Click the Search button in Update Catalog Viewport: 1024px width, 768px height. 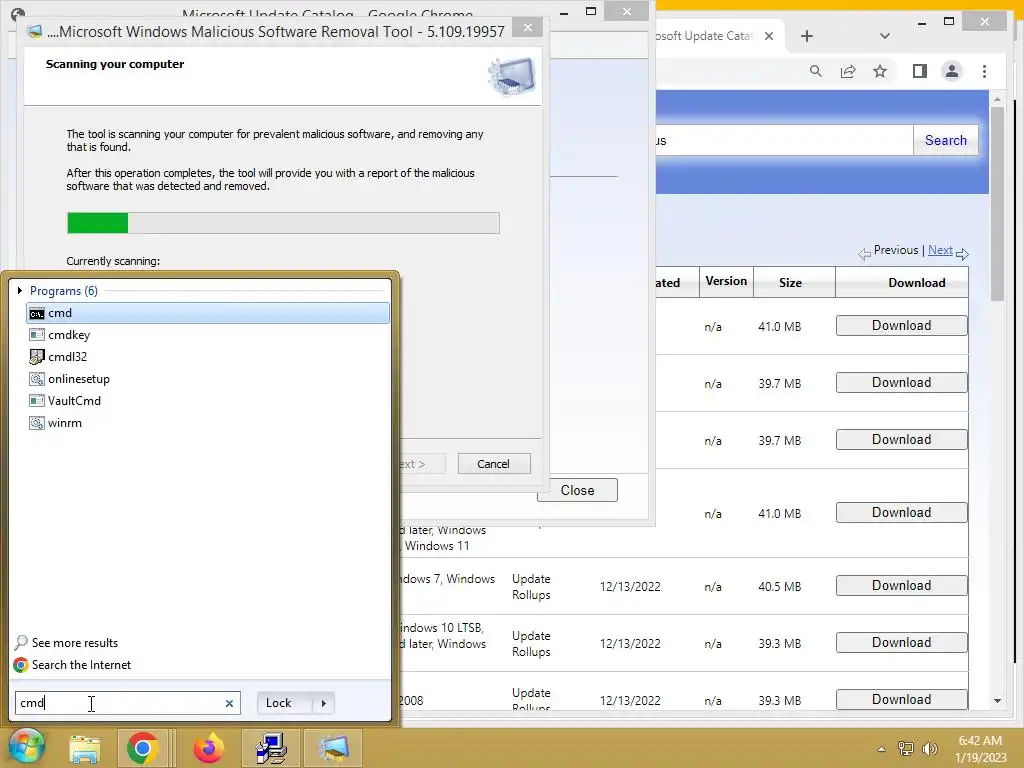click(946, 140)
